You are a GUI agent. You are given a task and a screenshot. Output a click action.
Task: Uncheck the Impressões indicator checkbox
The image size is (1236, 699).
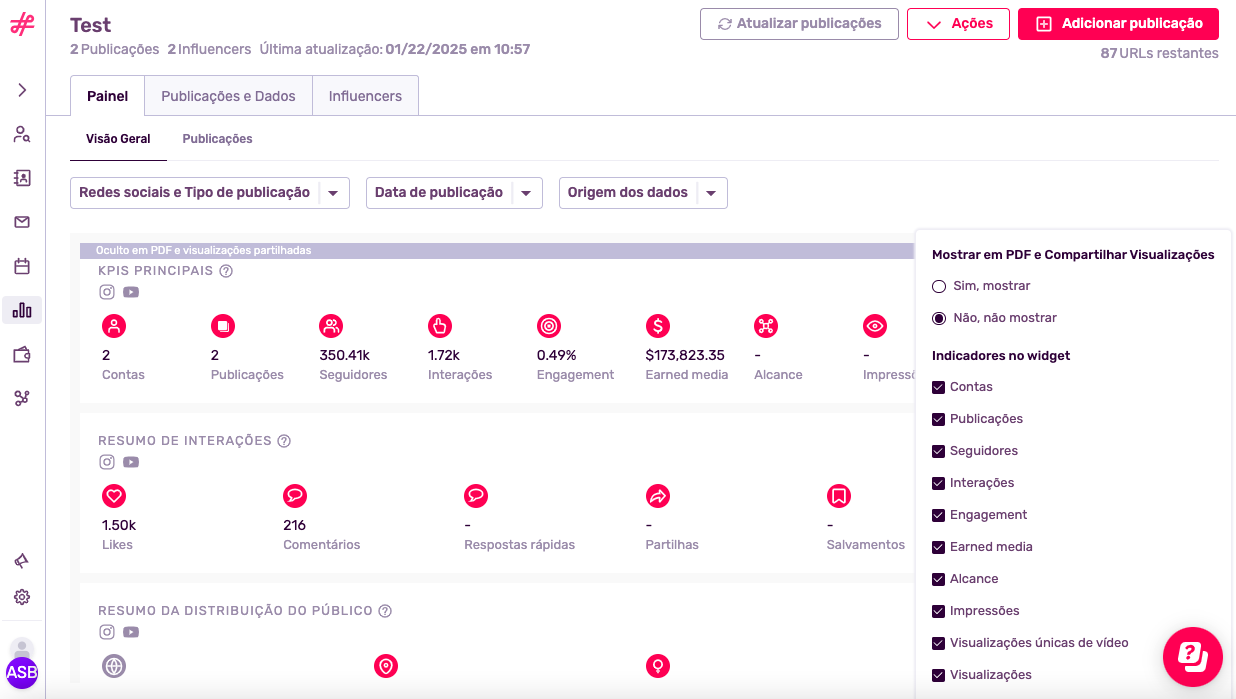point(938,611)
